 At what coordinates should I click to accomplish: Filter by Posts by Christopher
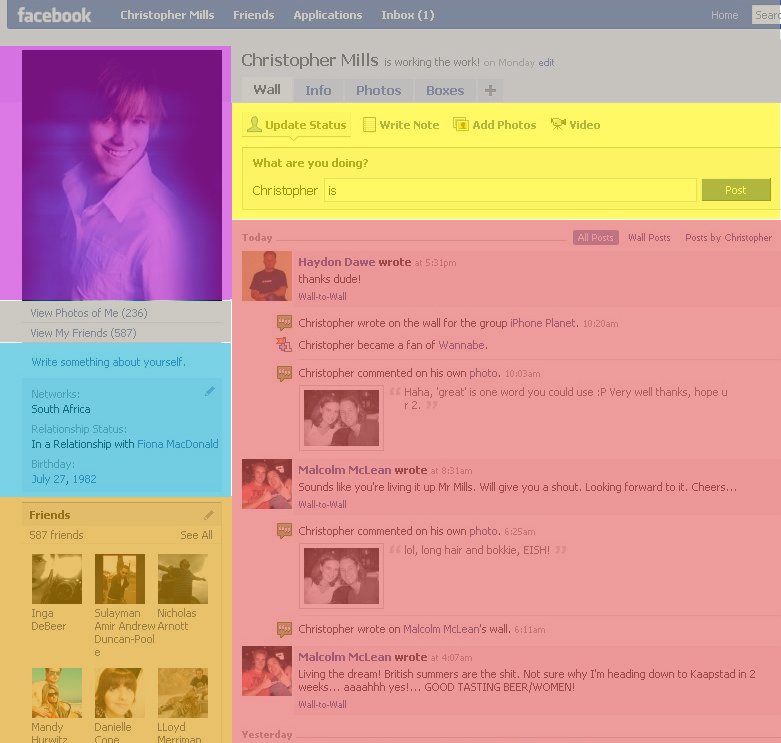[x=728, y=238]
